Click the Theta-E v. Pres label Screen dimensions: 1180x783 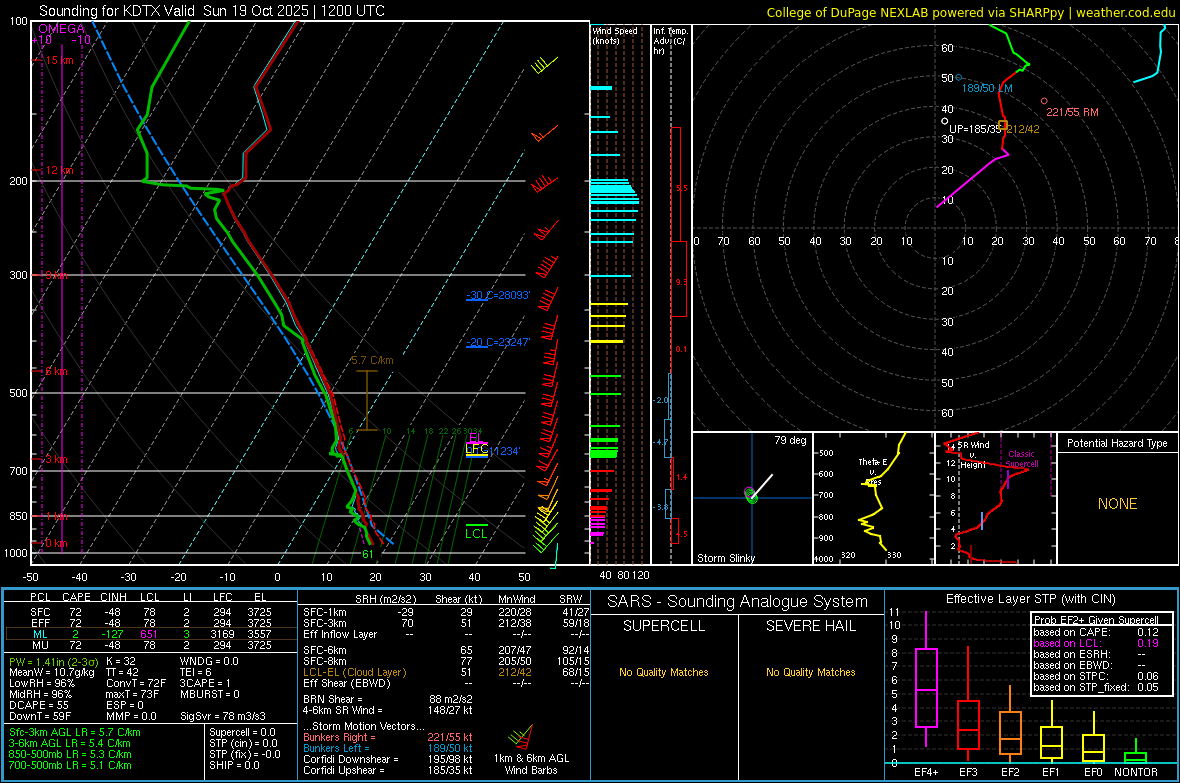(x=873, y=471)
